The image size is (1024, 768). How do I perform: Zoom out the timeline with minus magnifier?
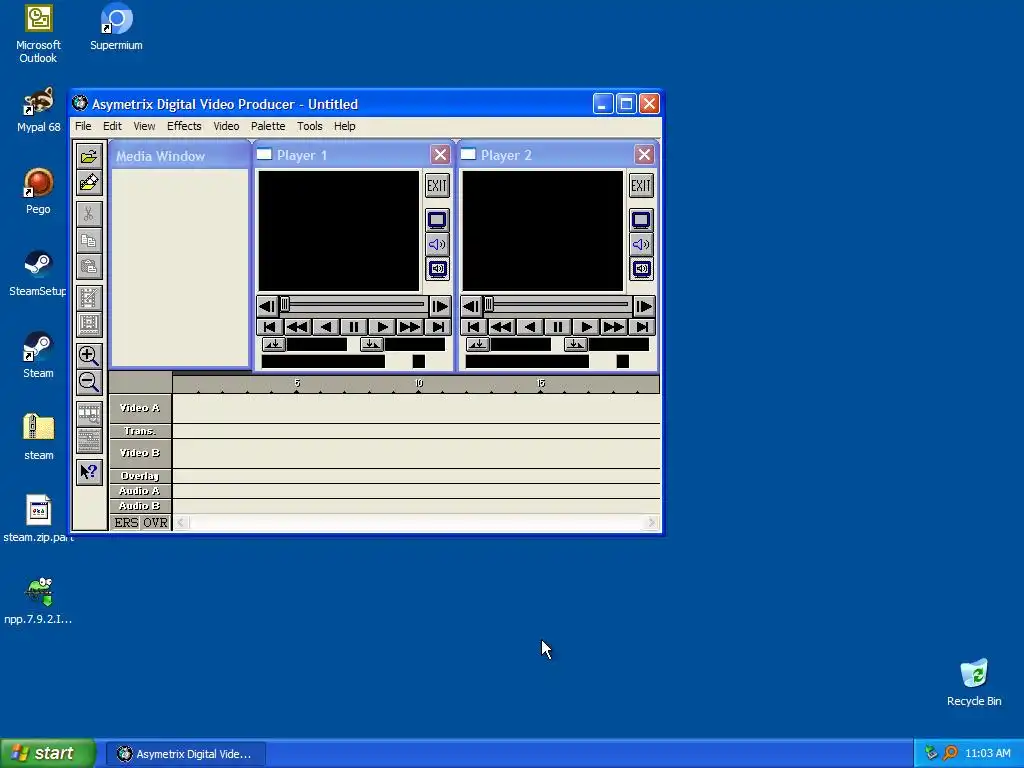coord(89,382)
